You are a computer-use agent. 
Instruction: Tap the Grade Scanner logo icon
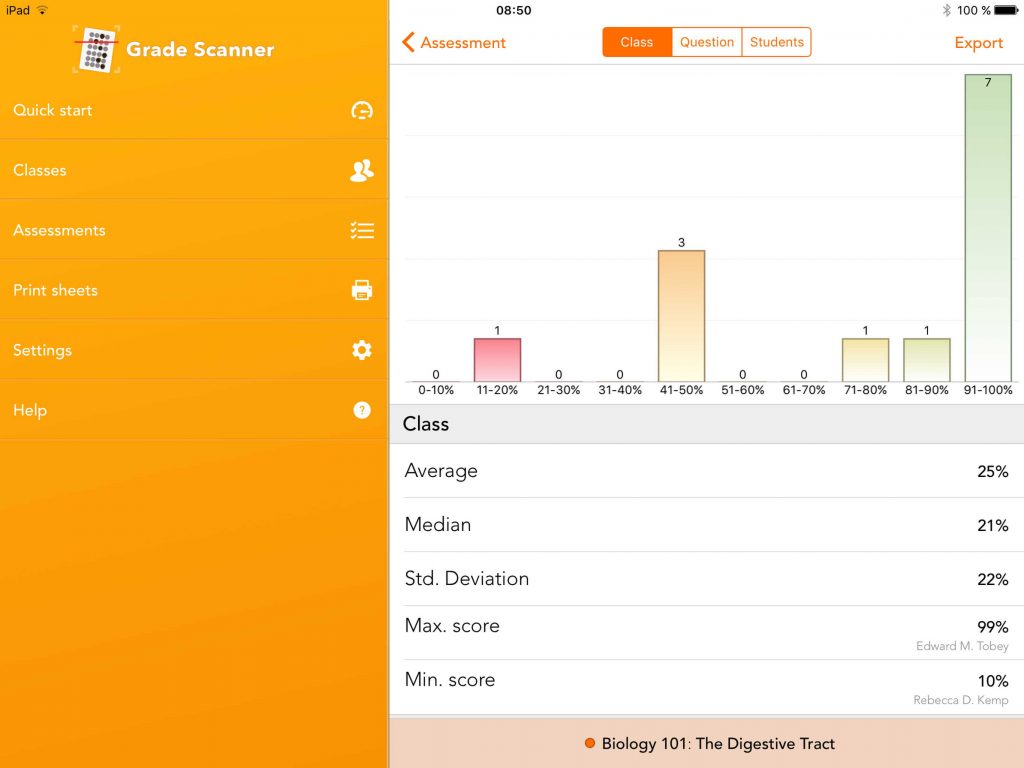(96, 49)
